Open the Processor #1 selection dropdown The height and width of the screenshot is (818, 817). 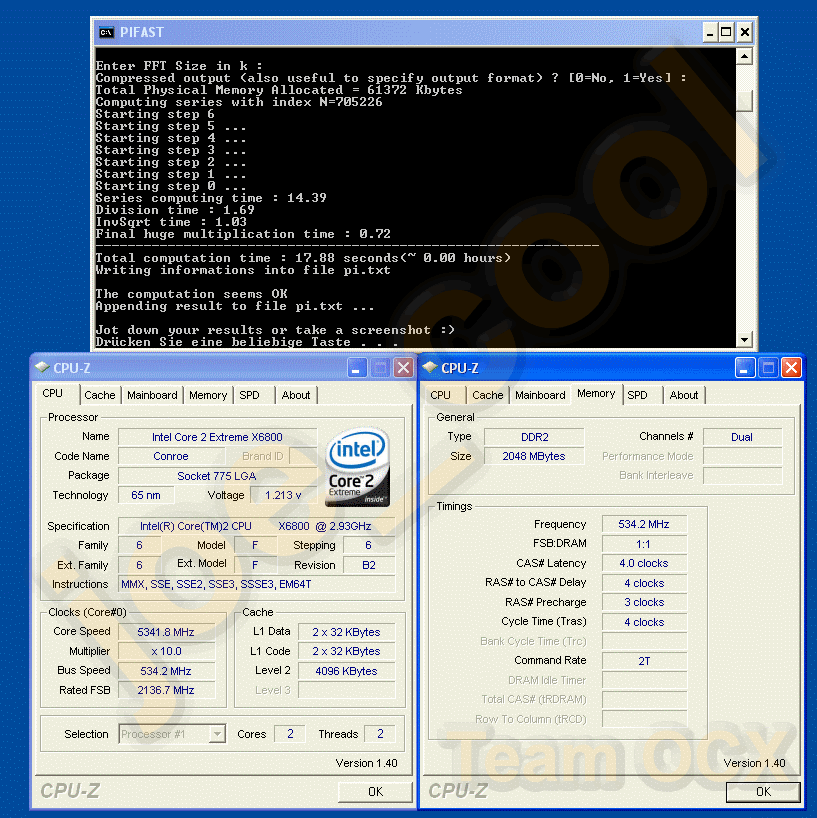point(217,734)
